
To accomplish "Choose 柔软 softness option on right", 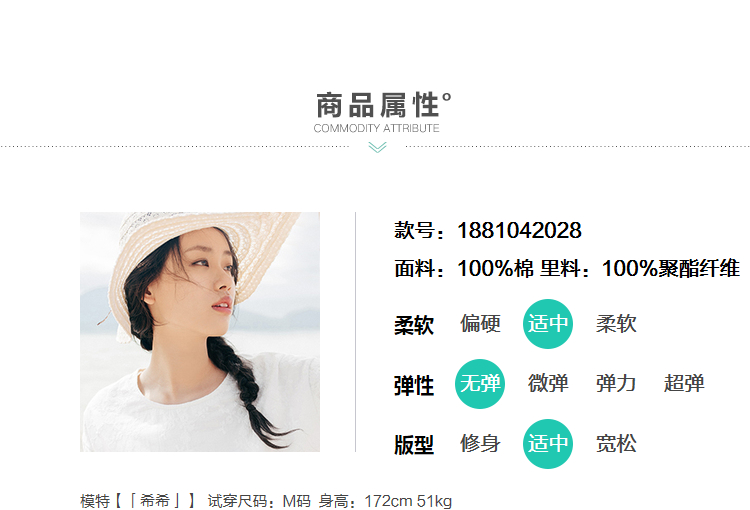I will pyautogui.click(x=616, y=324).
